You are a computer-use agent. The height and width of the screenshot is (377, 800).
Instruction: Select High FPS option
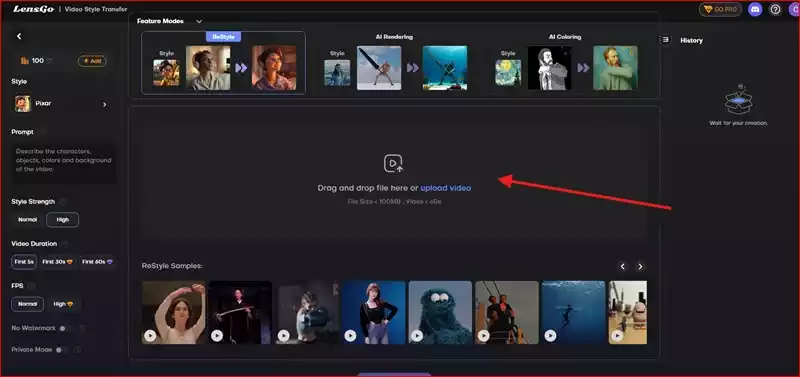point(63,304)
